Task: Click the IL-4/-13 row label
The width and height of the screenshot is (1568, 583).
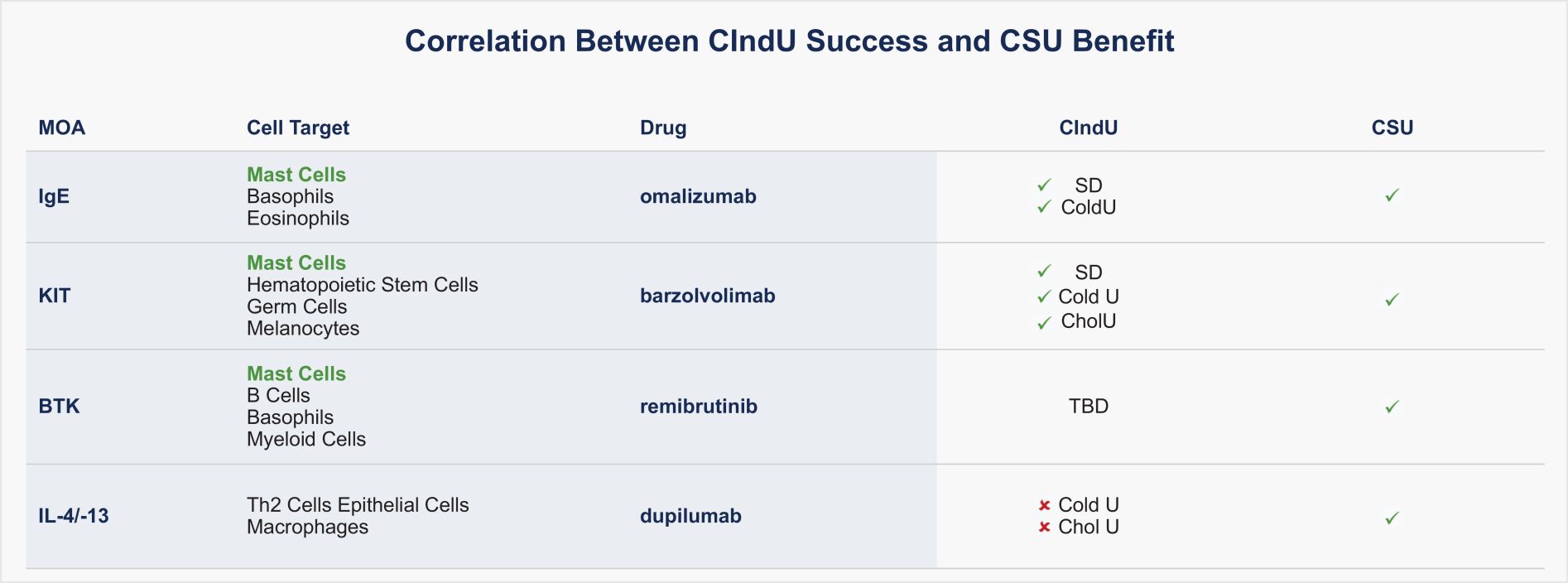Action: [74, 516]
